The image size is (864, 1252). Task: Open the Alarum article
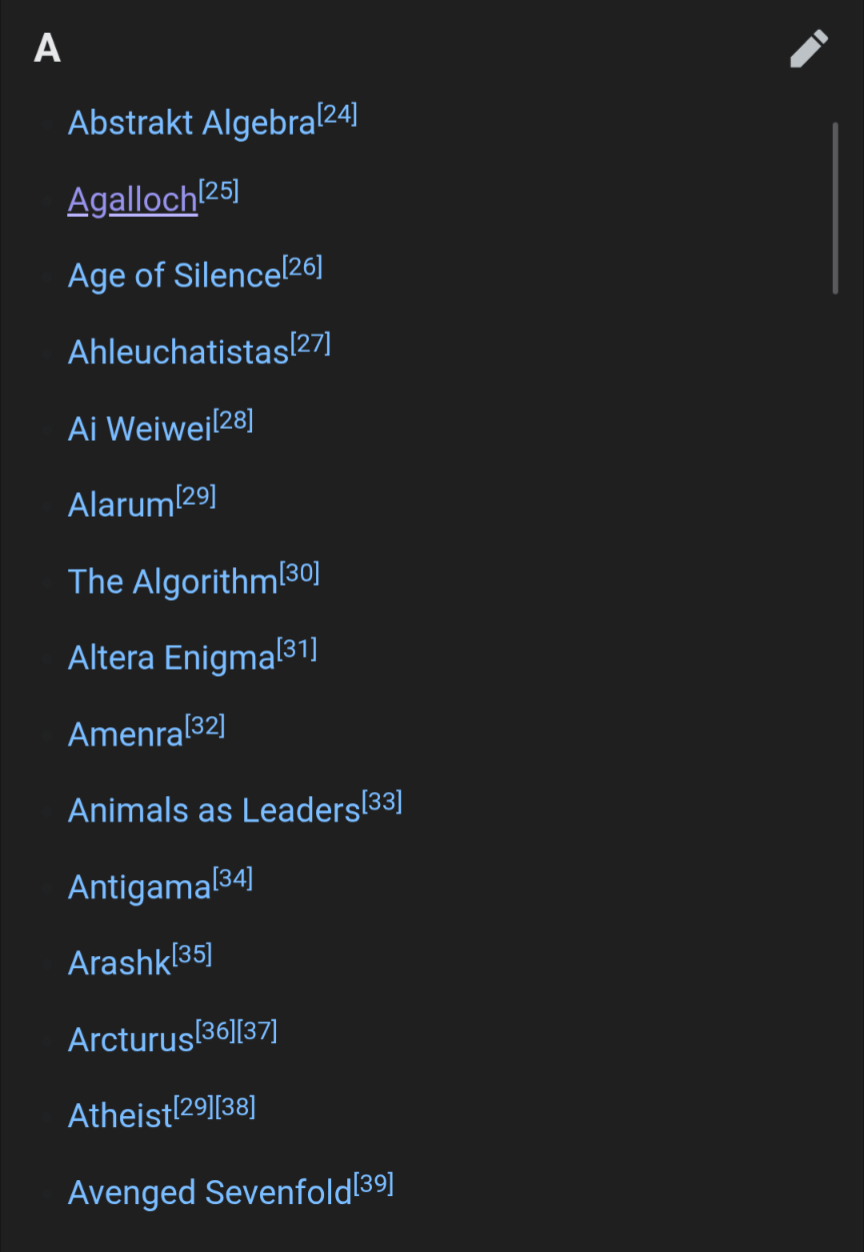click(121, 505)
